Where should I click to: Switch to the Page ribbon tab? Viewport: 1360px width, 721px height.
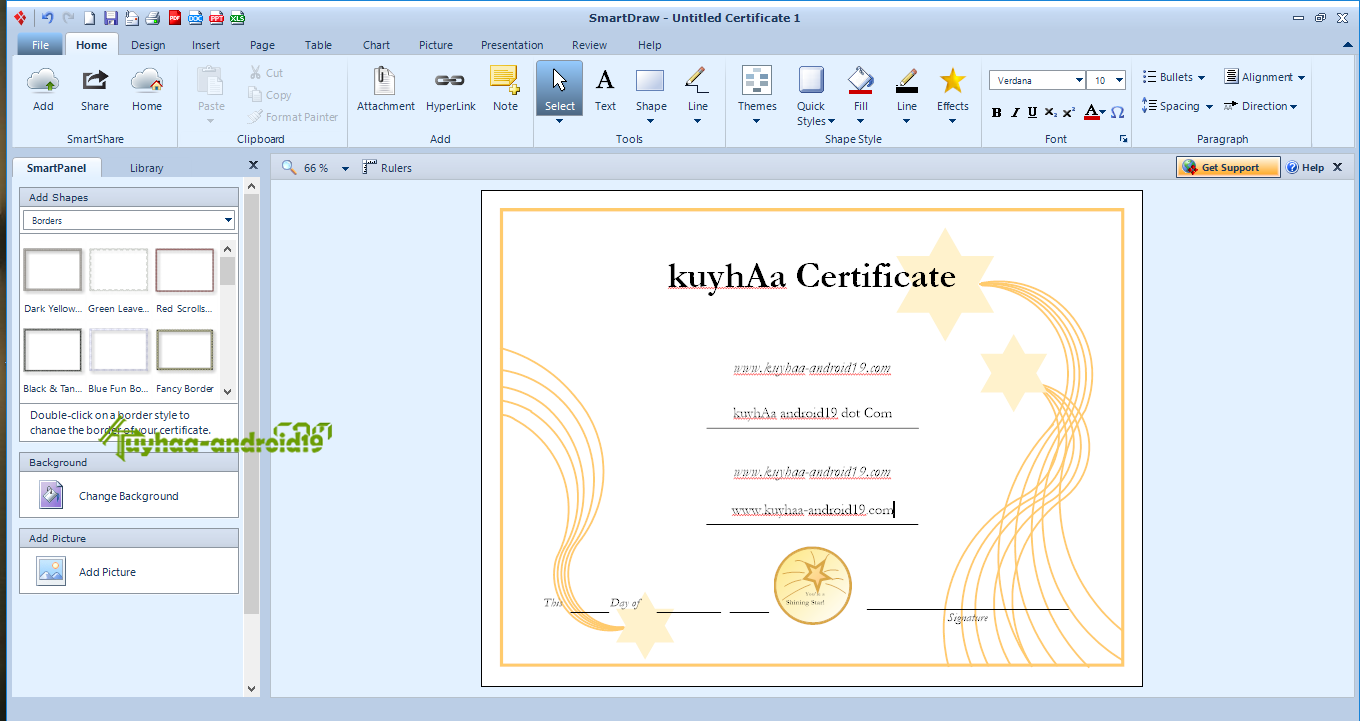click(262, 45)
